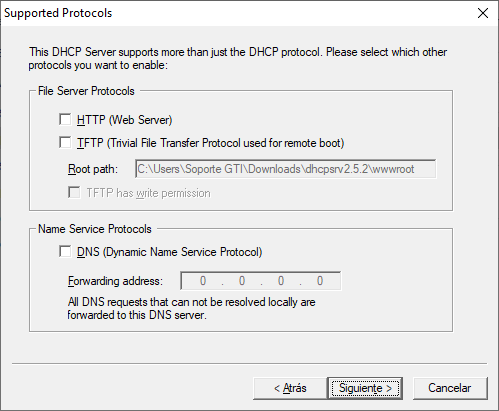
Task: Click the File Server Protocols group heading
Action: click(86, 91)
